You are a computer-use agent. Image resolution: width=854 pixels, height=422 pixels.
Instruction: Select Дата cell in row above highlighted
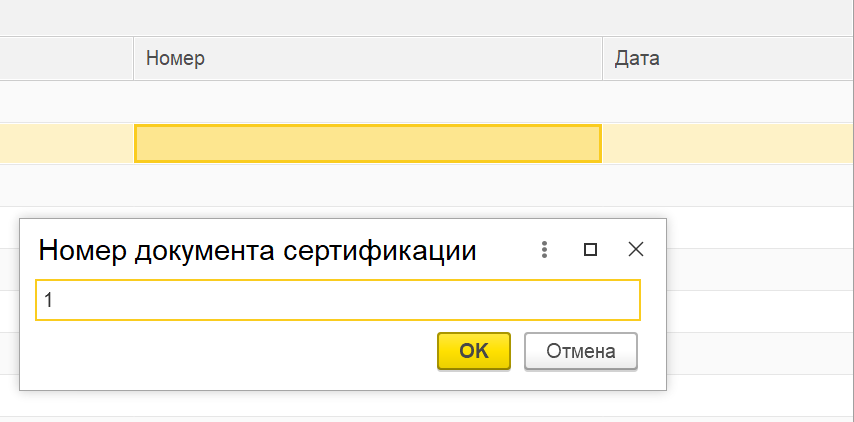(728, 102)
